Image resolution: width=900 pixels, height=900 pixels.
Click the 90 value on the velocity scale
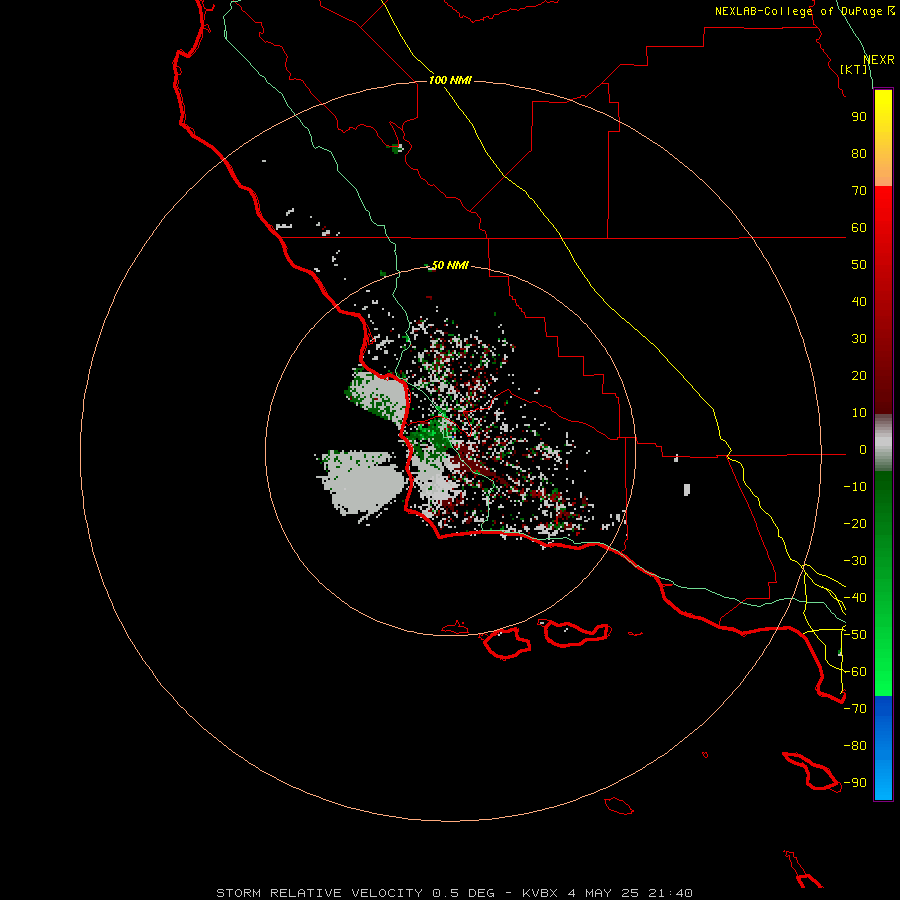[859, 117]
